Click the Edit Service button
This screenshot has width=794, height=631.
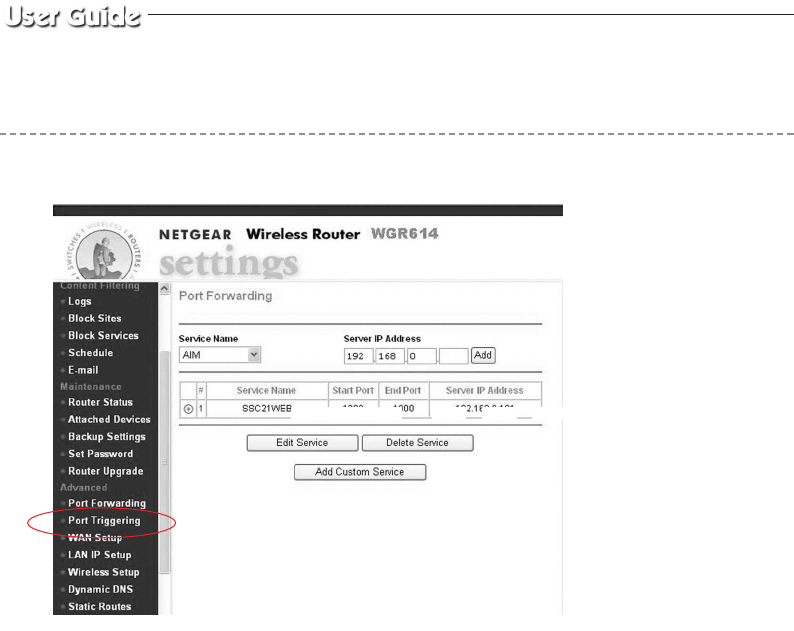(302, 443)
